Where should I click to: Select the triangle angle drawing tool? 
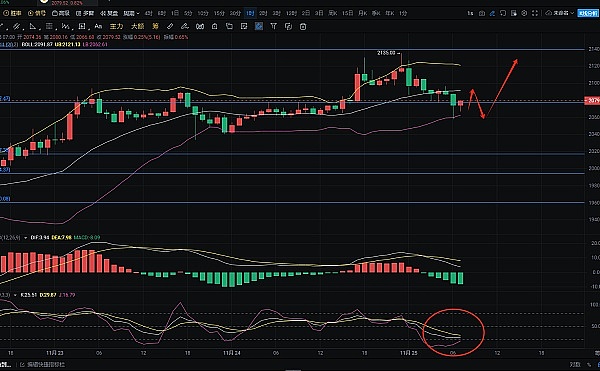pos(33,27)
